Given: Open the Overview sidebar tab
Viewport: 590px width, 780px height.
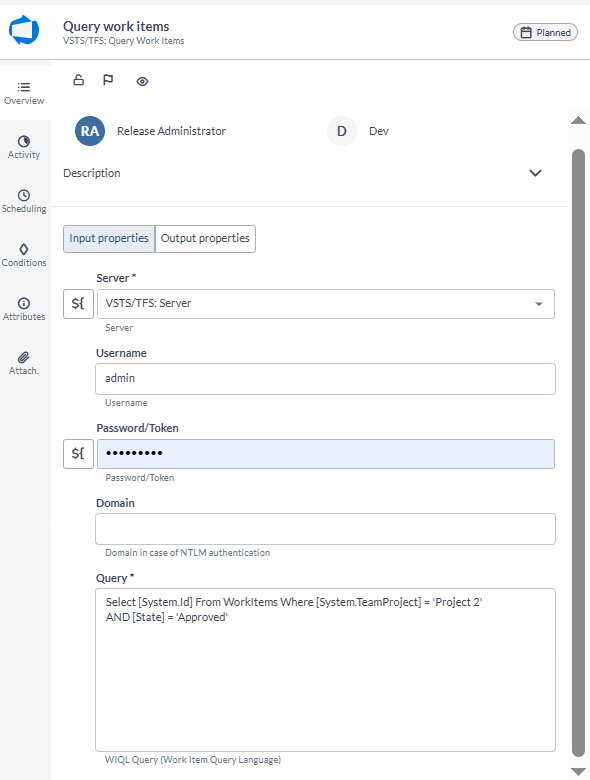Looking at the screenshot, I should click(24, 93).
